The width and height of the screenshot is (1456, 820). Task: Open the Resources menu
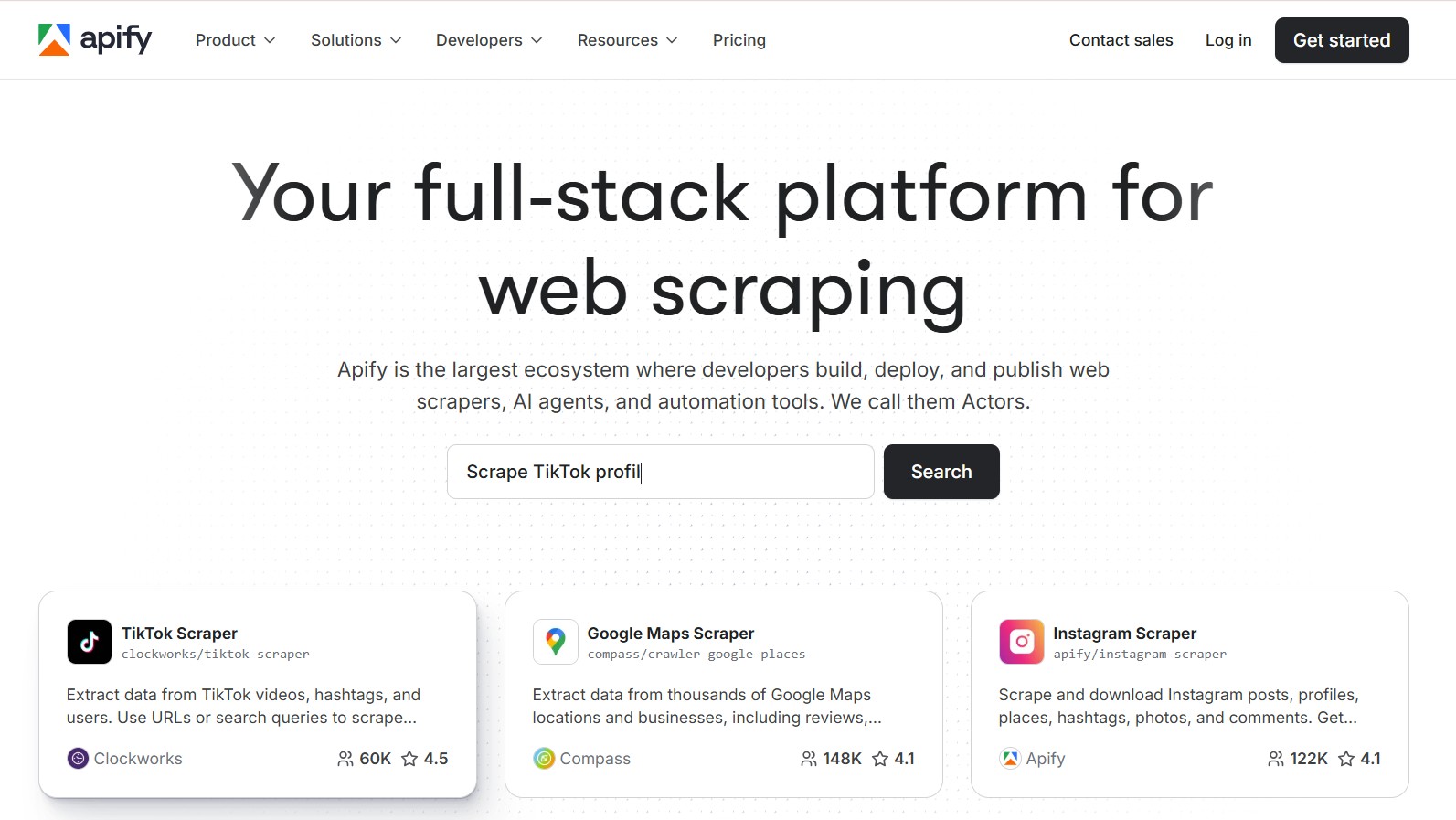pyautogui.click(x=626, y=40)
